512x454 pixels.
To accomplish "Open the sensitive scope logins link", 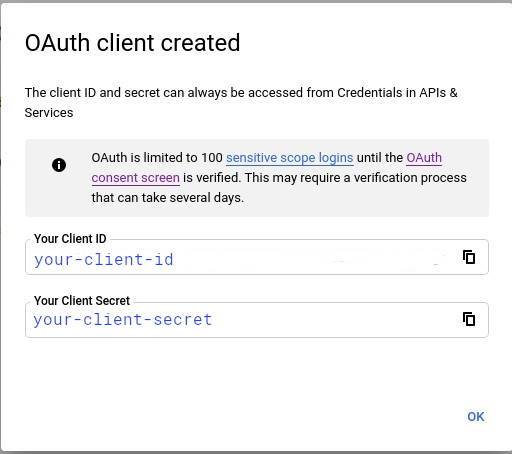I will click(x=289, y=158).
